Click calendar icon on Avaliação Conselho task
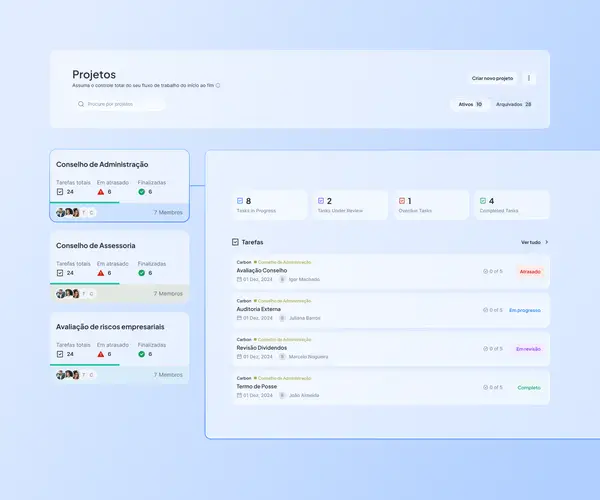Screen dimensions: 600x500 pyautogui.click(x=239, y=279)
